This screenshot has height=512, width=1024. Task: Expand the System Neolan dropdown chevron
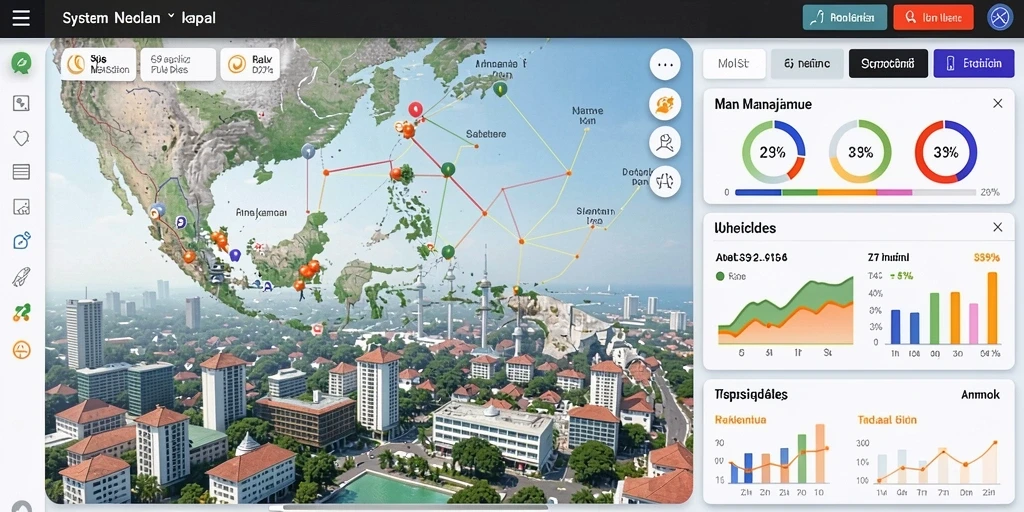171,16
